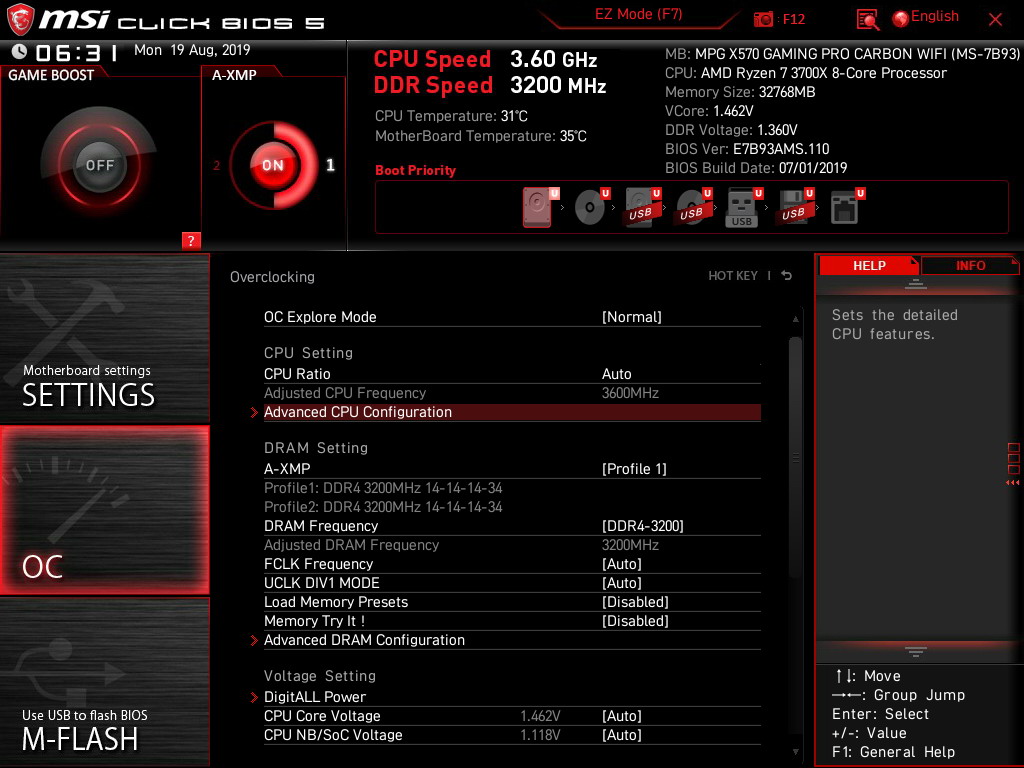Screen dimensions: 1024x768
Task: Click the Adjusted CPU Frequency 3600MHz row
Action: tap(512, 393)
